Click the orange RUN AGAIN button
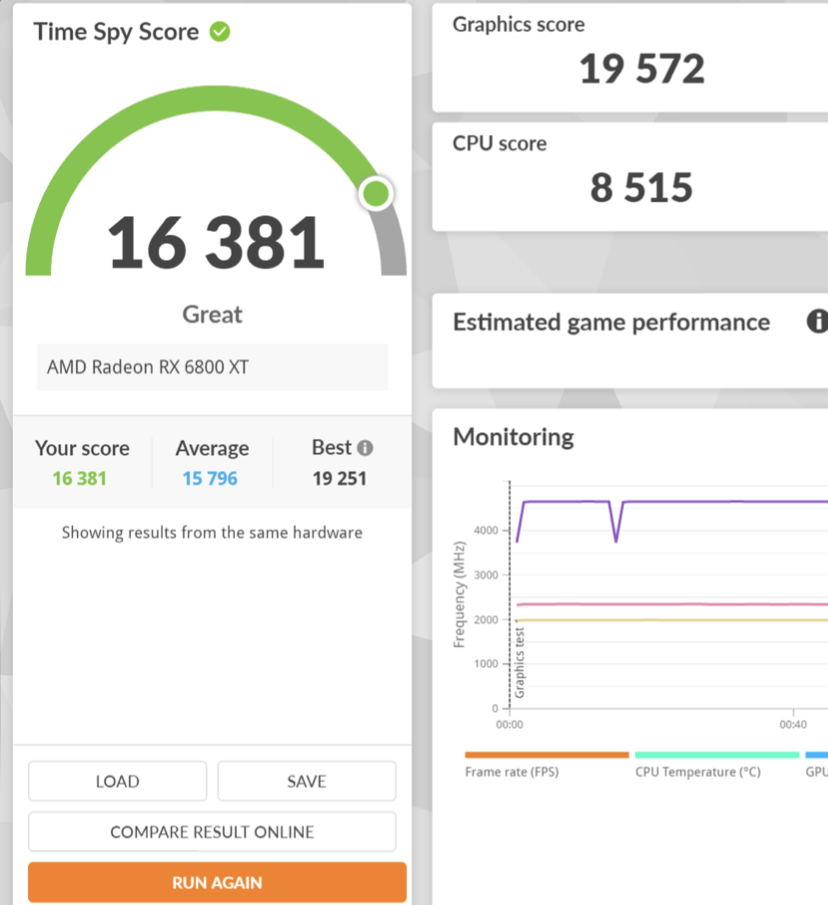 [x=217, y=882]
